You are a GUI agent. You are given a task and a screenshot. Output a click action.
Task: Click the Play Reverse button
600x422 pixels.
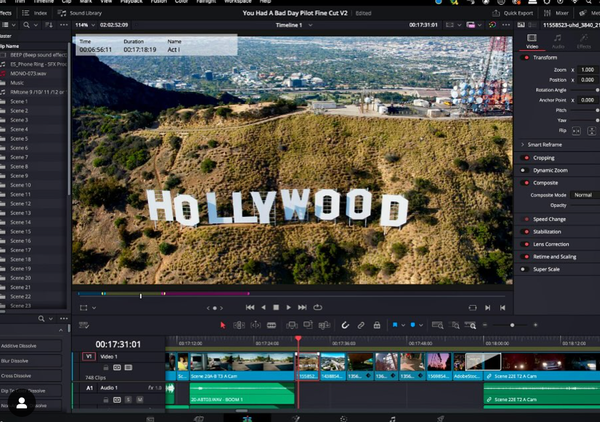click(263, 307)
